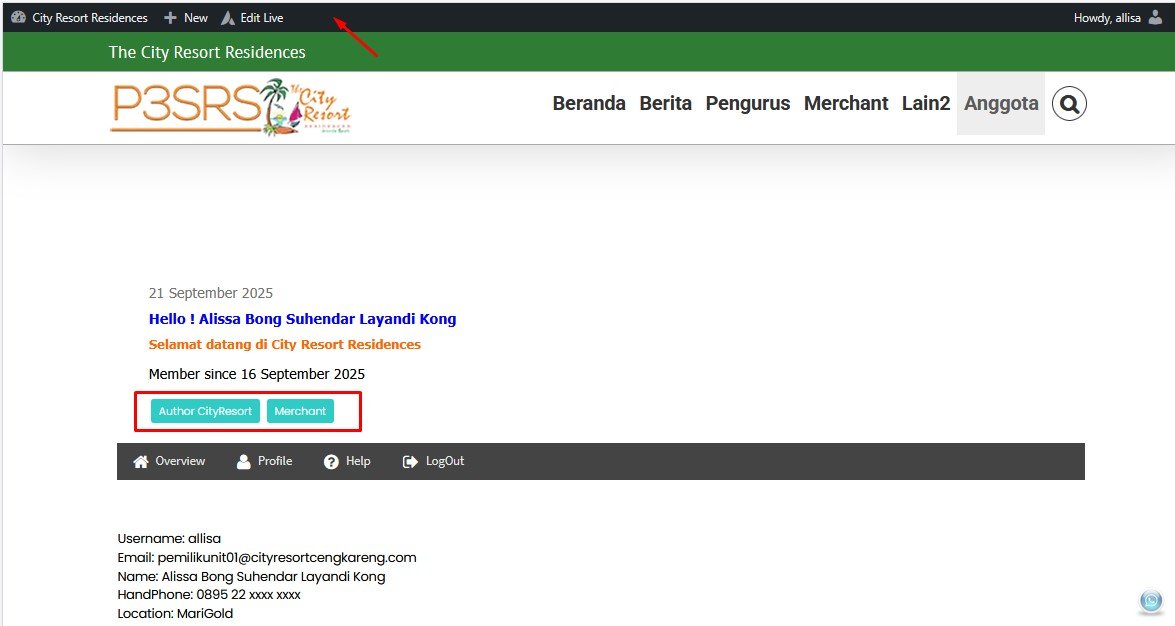Image resolution: width=1175 pixels, height=626 pixels.
Task: Click the Author CityResort badge button
Action: [x=205, y=411]
